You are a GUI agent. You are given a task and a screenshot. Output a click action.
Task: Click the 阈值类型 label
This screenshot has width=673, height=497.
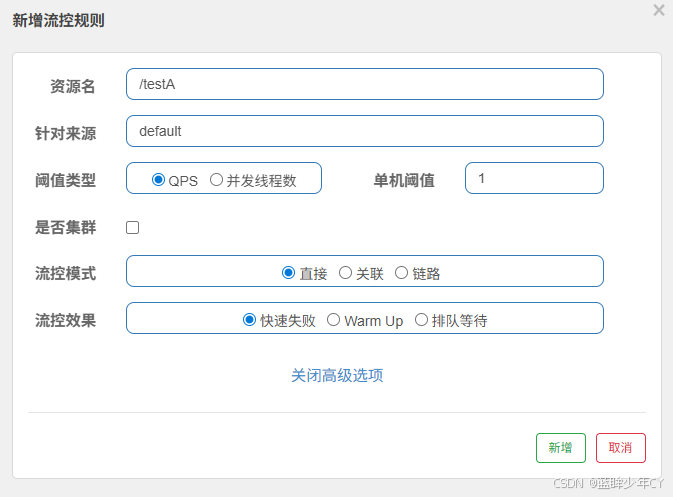click(x=65, y=180)
